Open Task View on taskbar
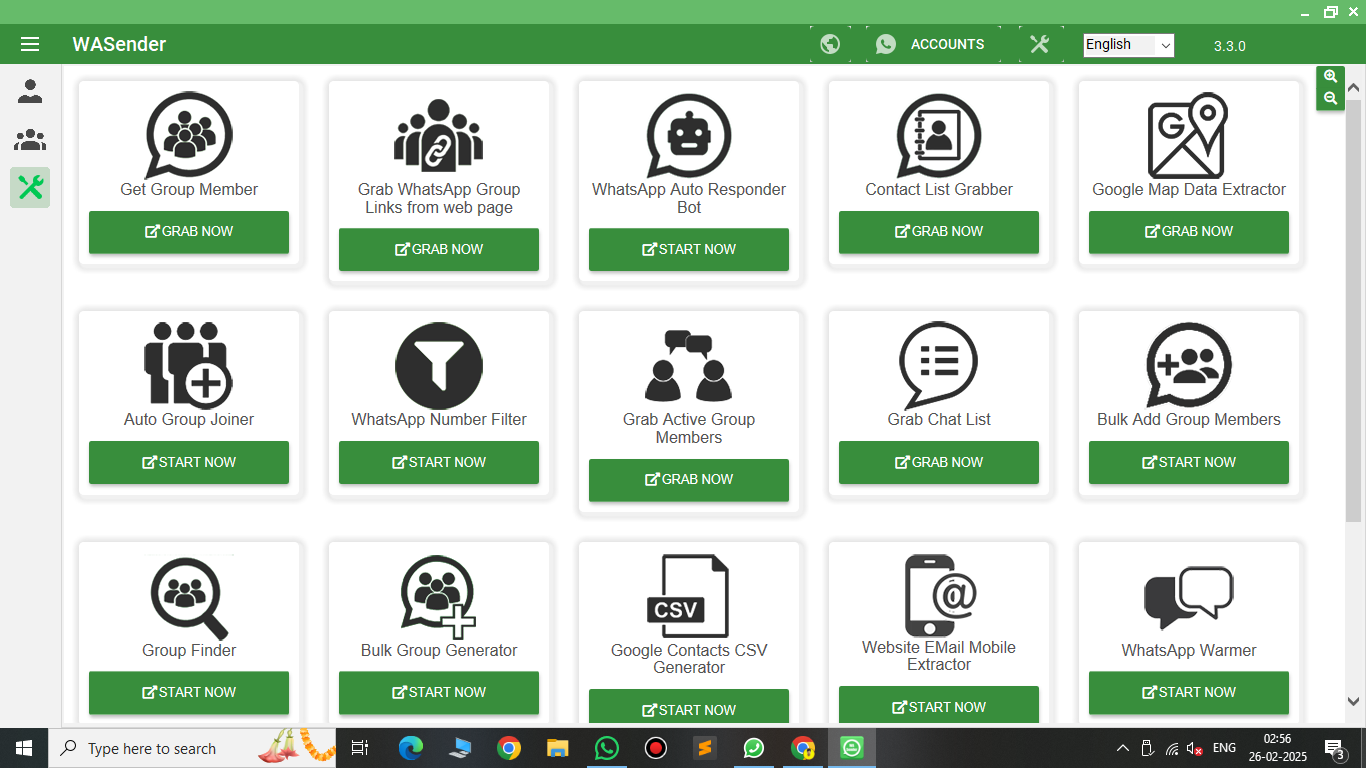This screenshot has height=768, width=1366. pos(360,748)
